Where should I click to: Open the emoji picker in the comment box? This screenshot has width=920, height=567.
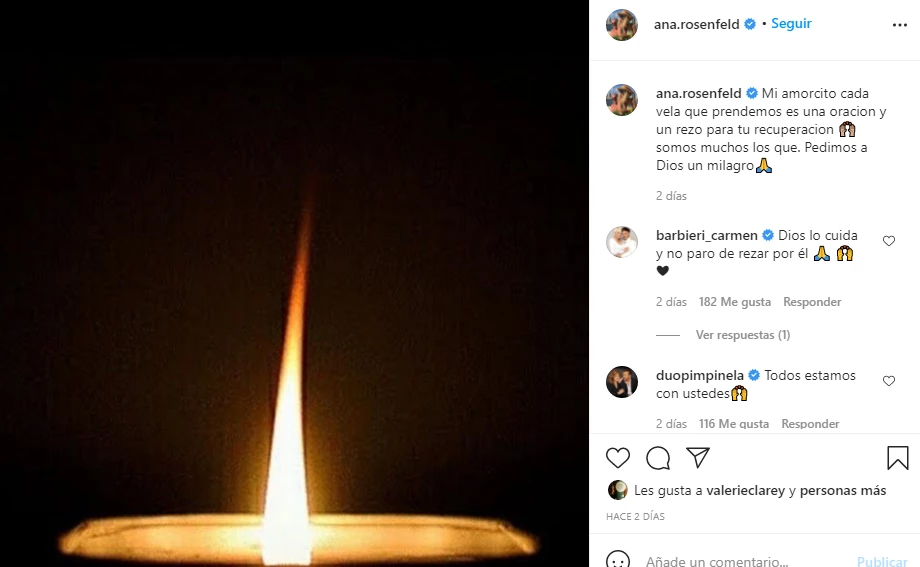619,561
